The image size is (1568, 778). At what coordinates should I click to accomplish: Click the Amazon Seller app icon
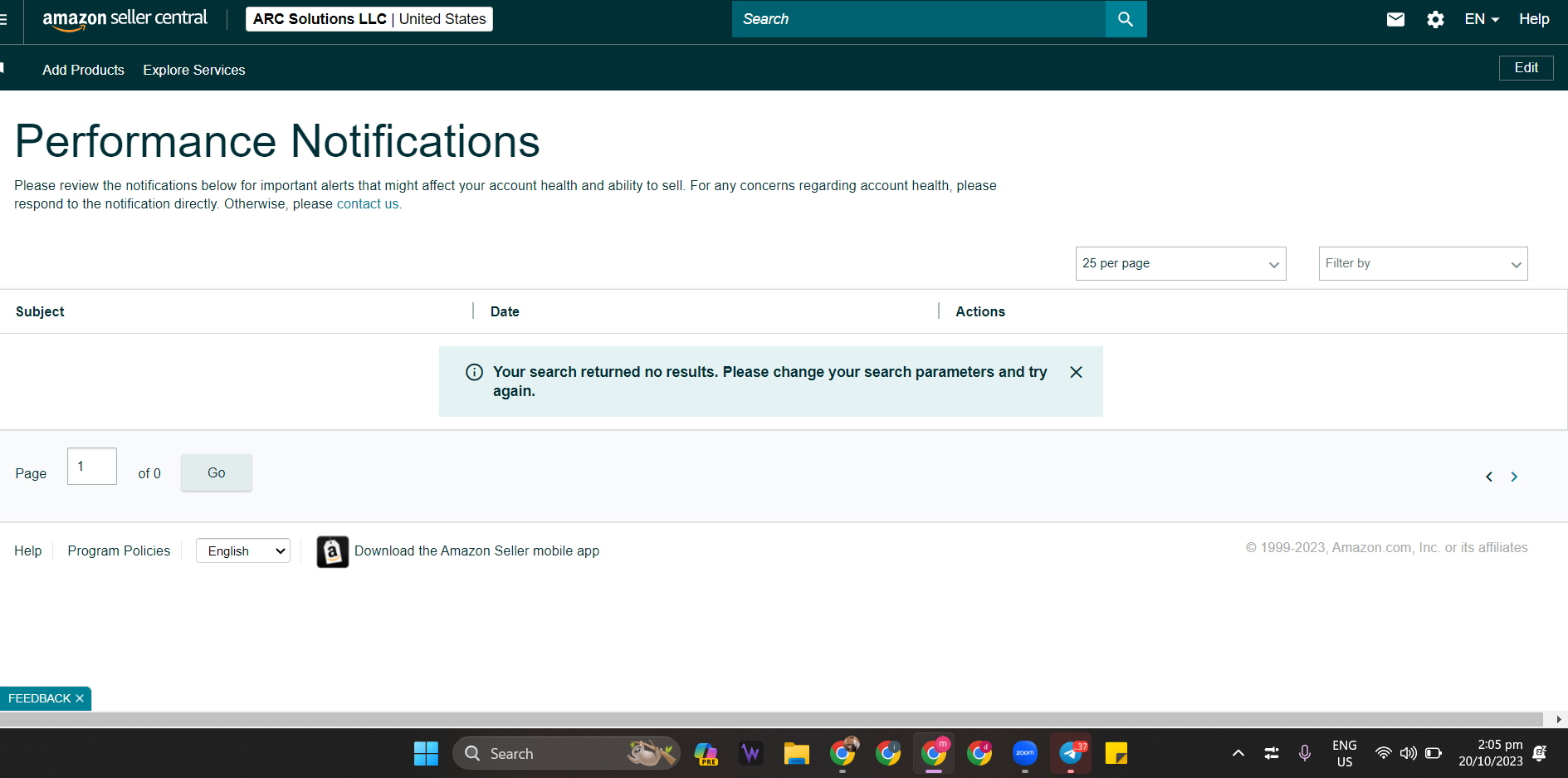(x=333, y=551)
